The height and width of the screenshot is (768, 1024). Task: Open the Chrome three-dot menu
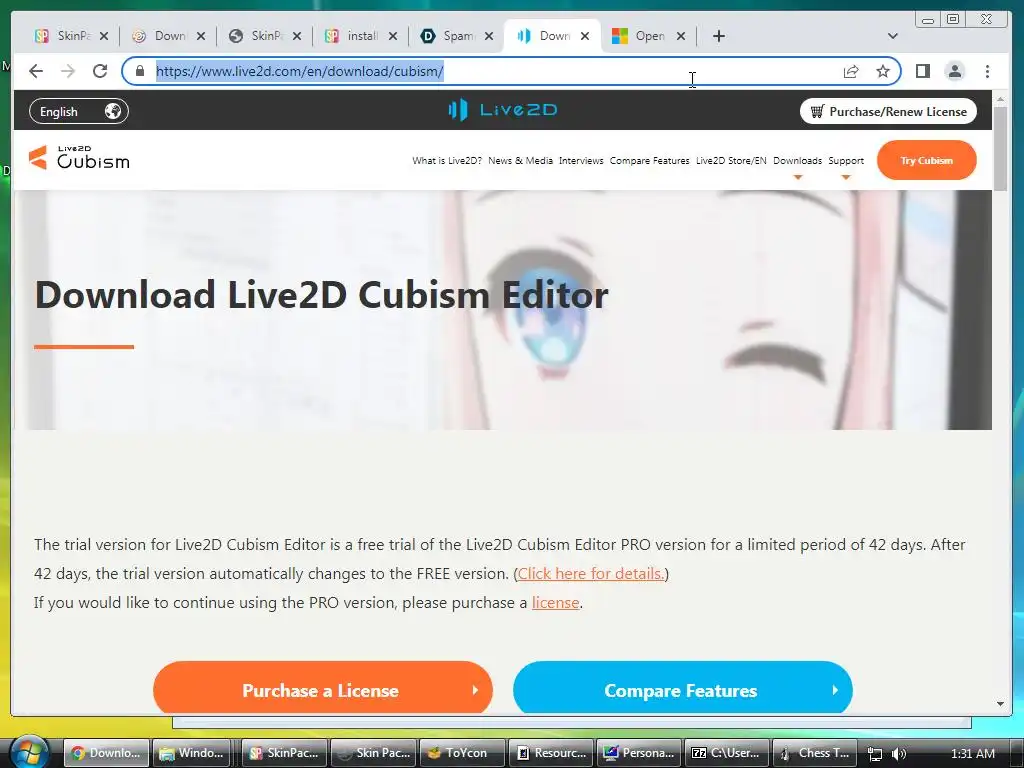click(987, 71)
